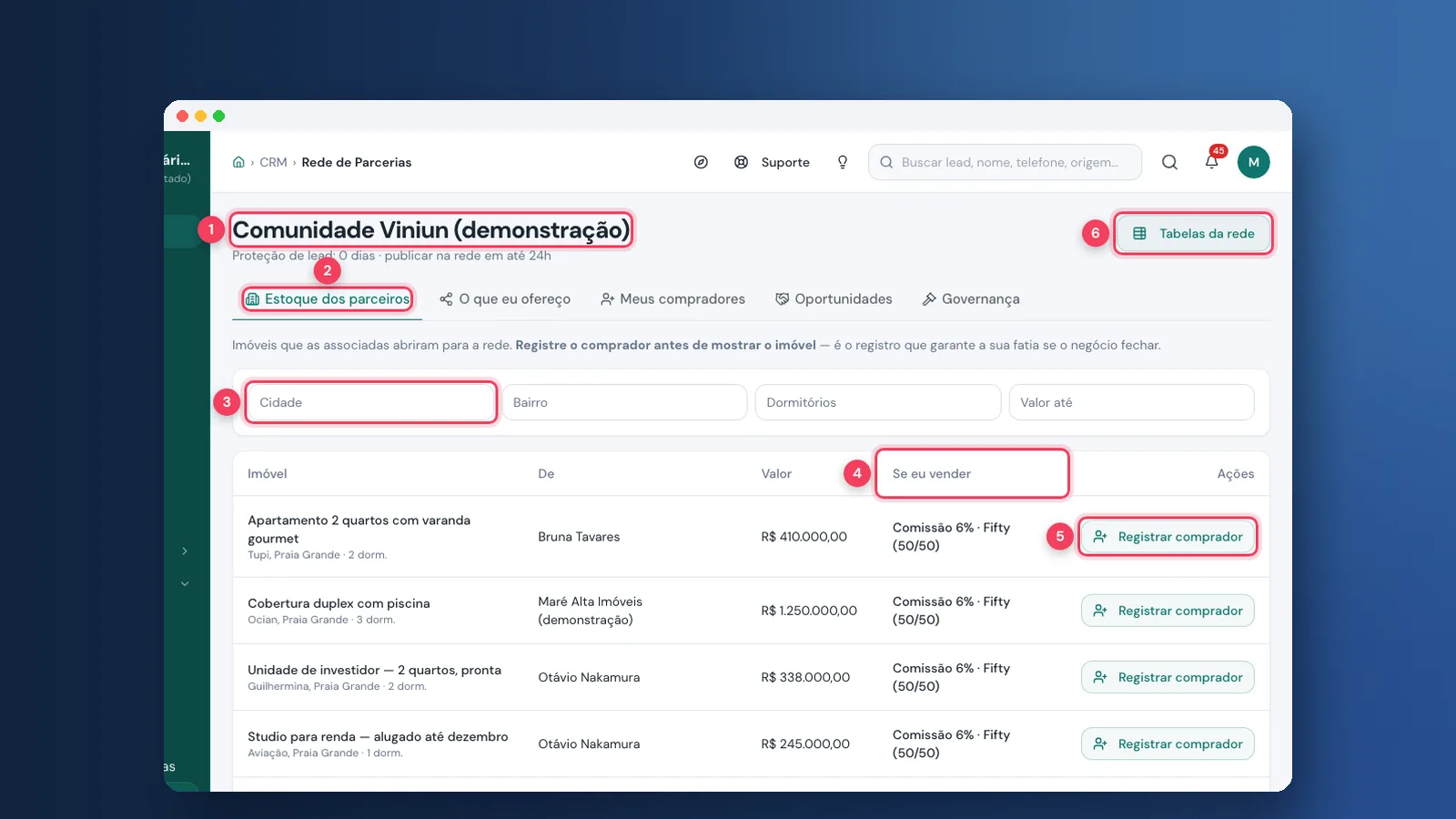
Task: Click the person-plus icon in Maré Alta Imóveis row
Action: click(x=1100, y=611)
